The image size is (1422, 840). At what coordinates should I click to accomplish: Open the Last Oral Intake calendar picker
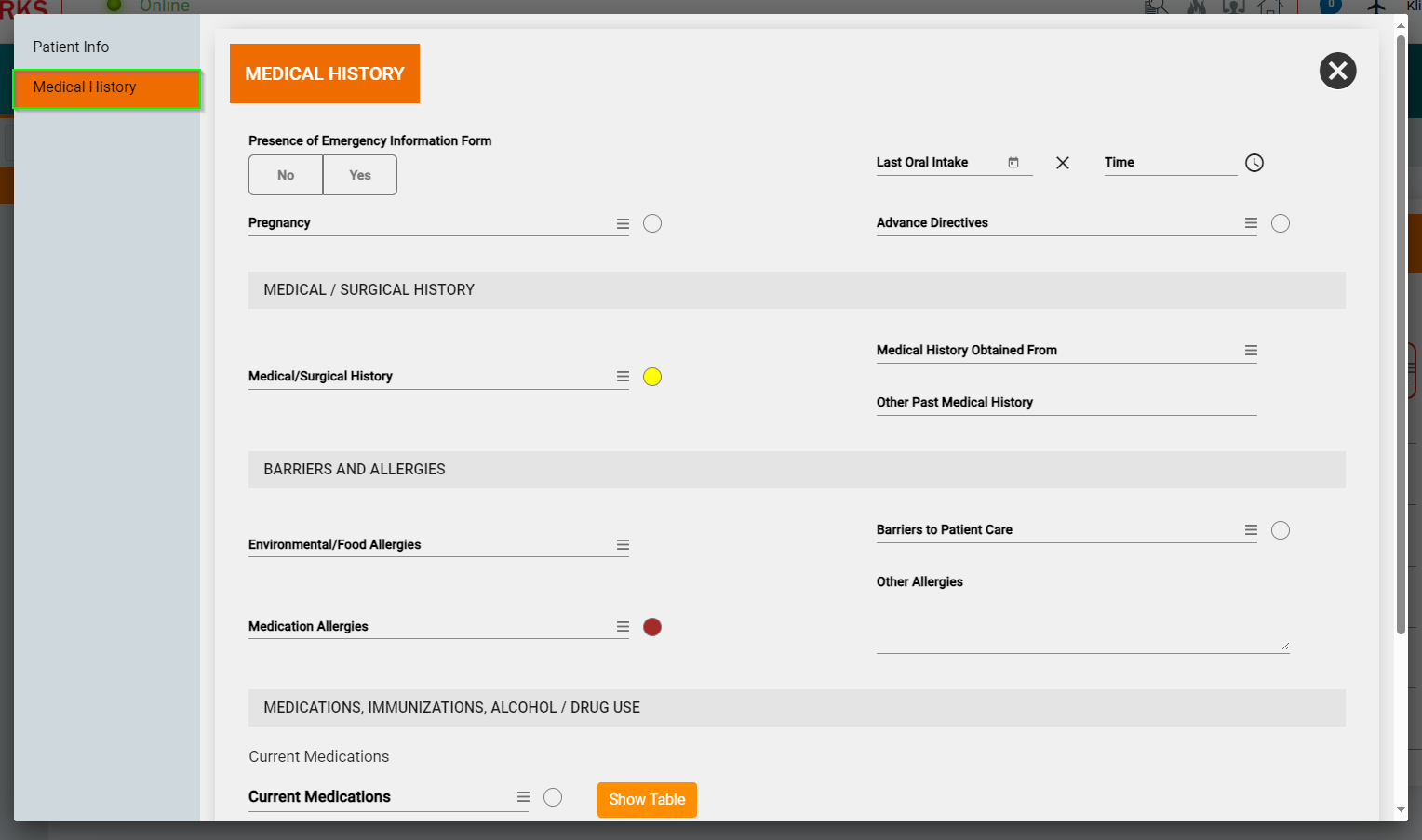coord(1013,163)
